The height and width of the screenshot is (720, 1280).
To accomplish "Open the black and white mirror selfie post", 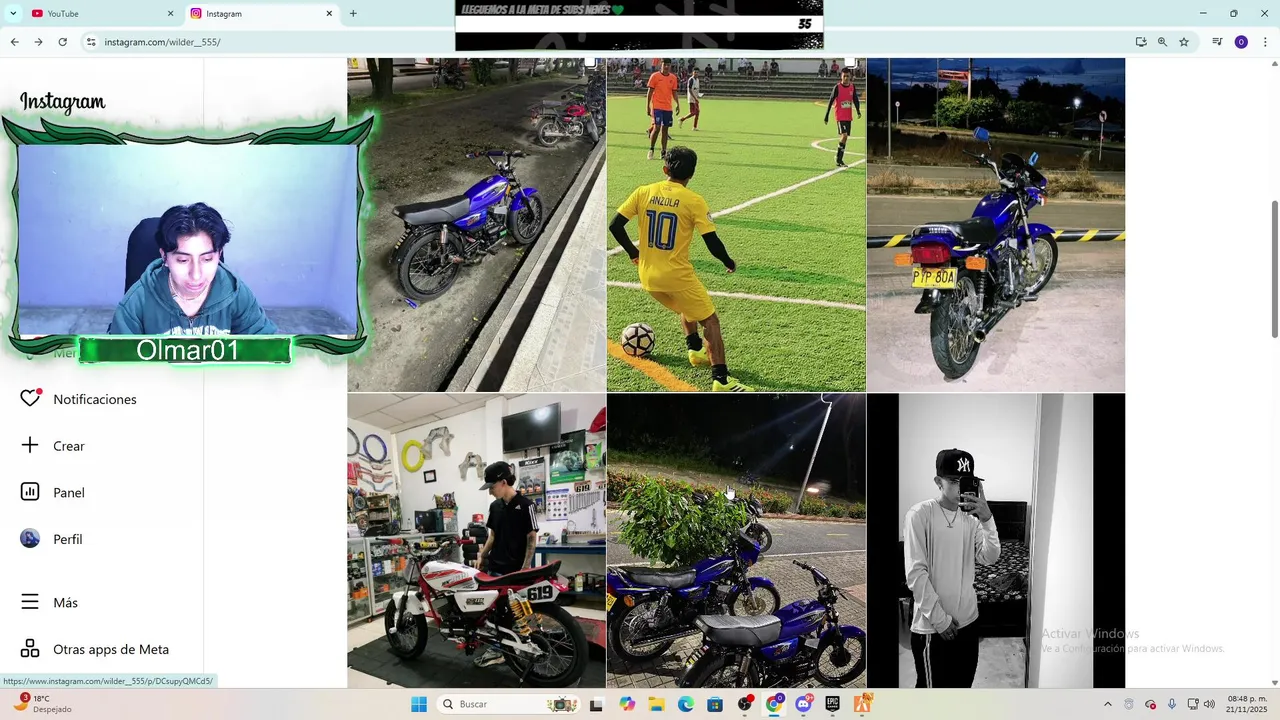I will (996, 540).
